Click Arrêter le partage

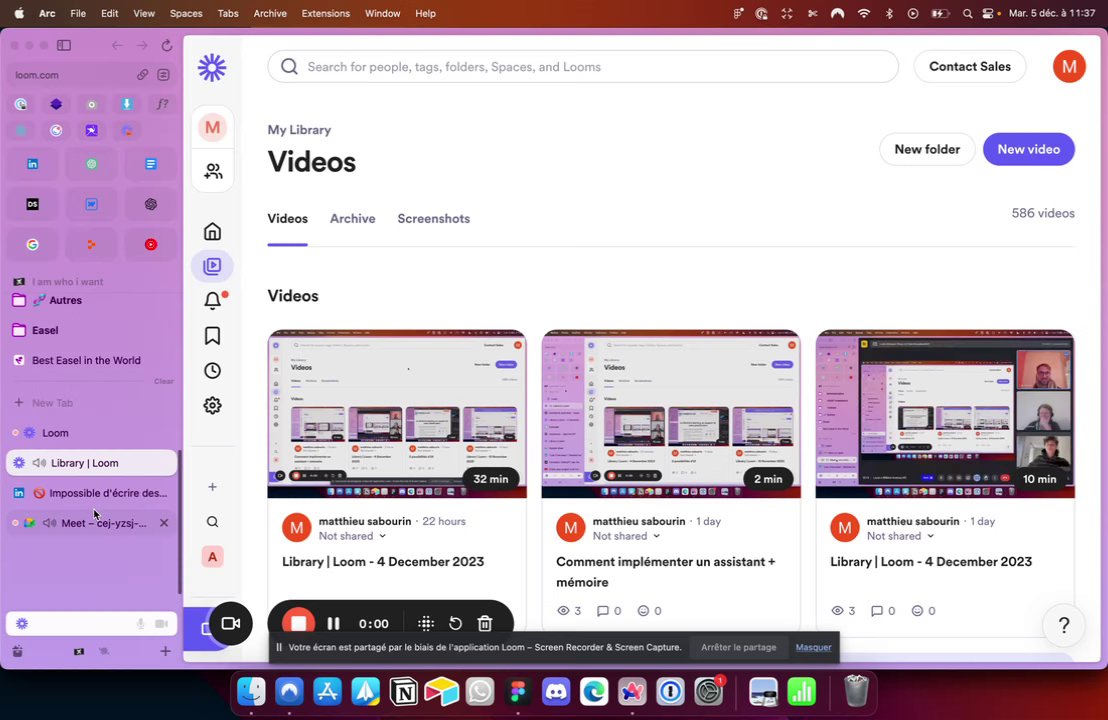[x=738, y=647]
